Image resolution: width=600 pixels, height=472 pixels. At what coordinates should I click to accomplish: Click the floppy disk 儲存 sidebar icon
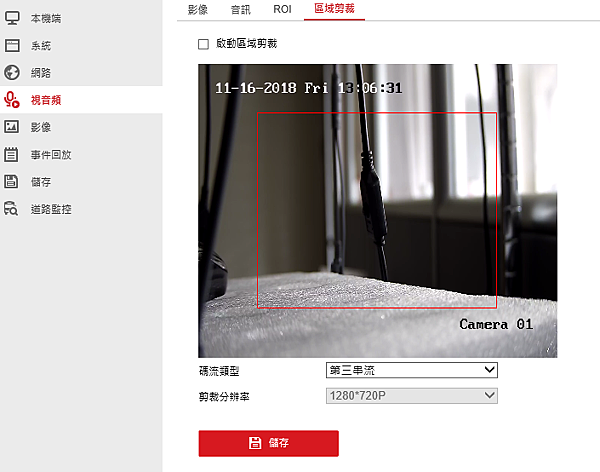click(11, 181)
